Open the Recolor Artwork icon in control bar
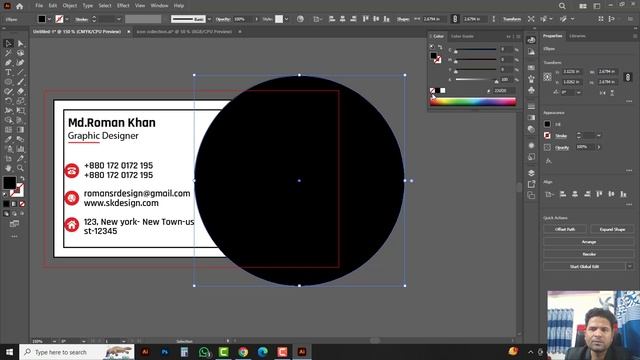The height and width of the screenshot is (360, 640). tap(300, 19)
